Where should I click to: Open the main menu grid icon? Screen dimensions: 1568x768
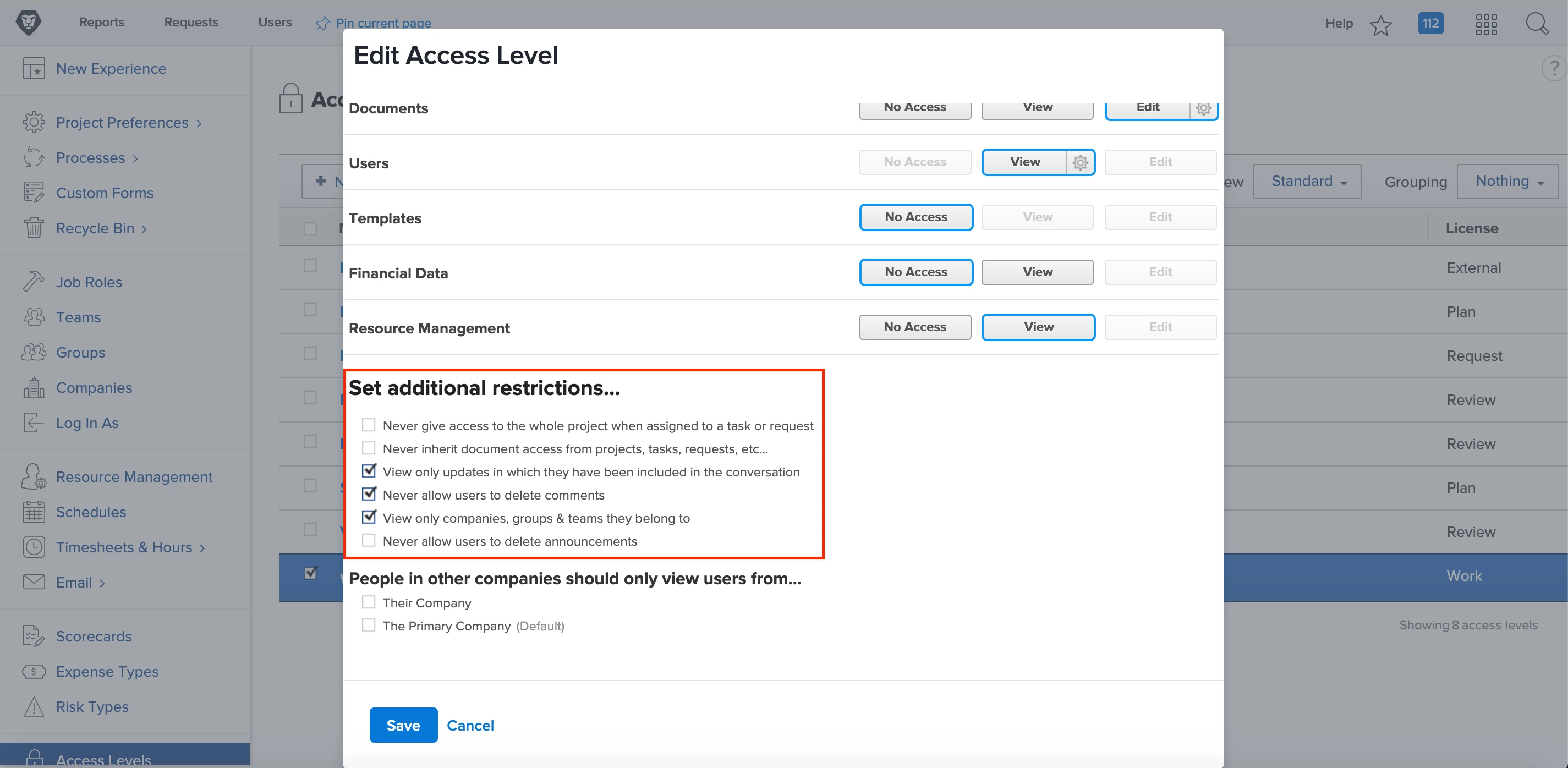point(1486,24)
